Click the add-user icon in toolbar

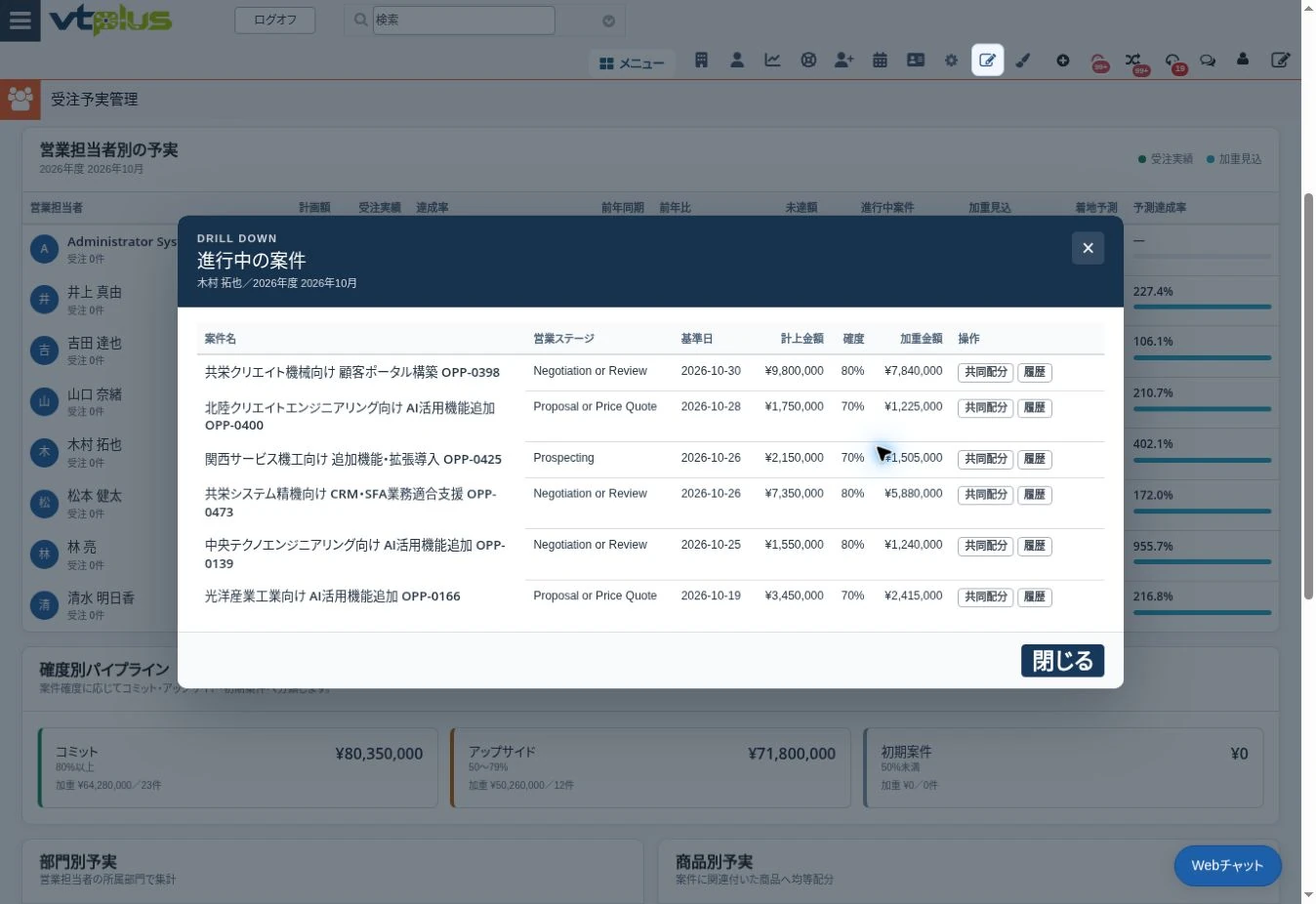coord(843,61)
